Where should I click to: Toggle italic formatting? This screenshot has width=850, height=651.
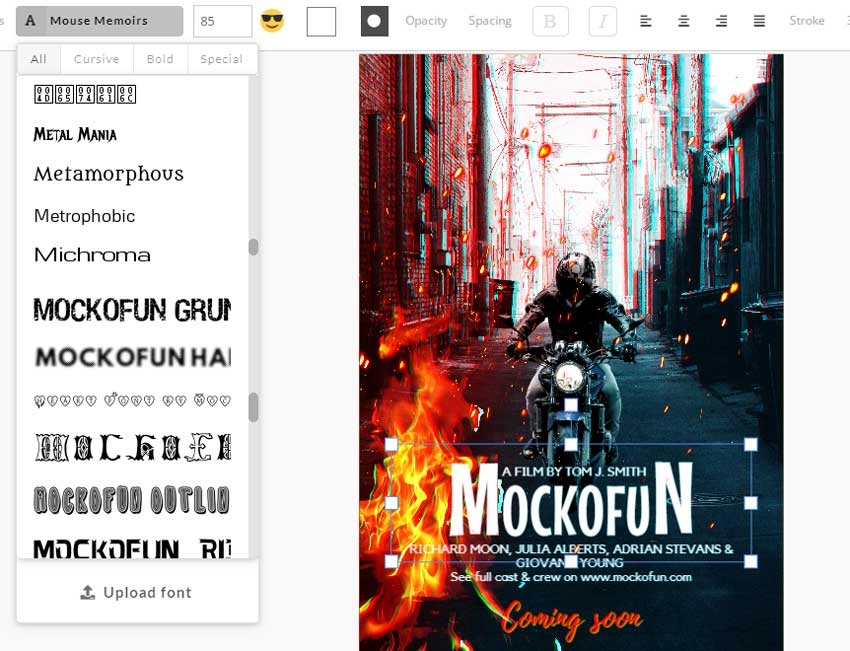(x=603, y=22)
